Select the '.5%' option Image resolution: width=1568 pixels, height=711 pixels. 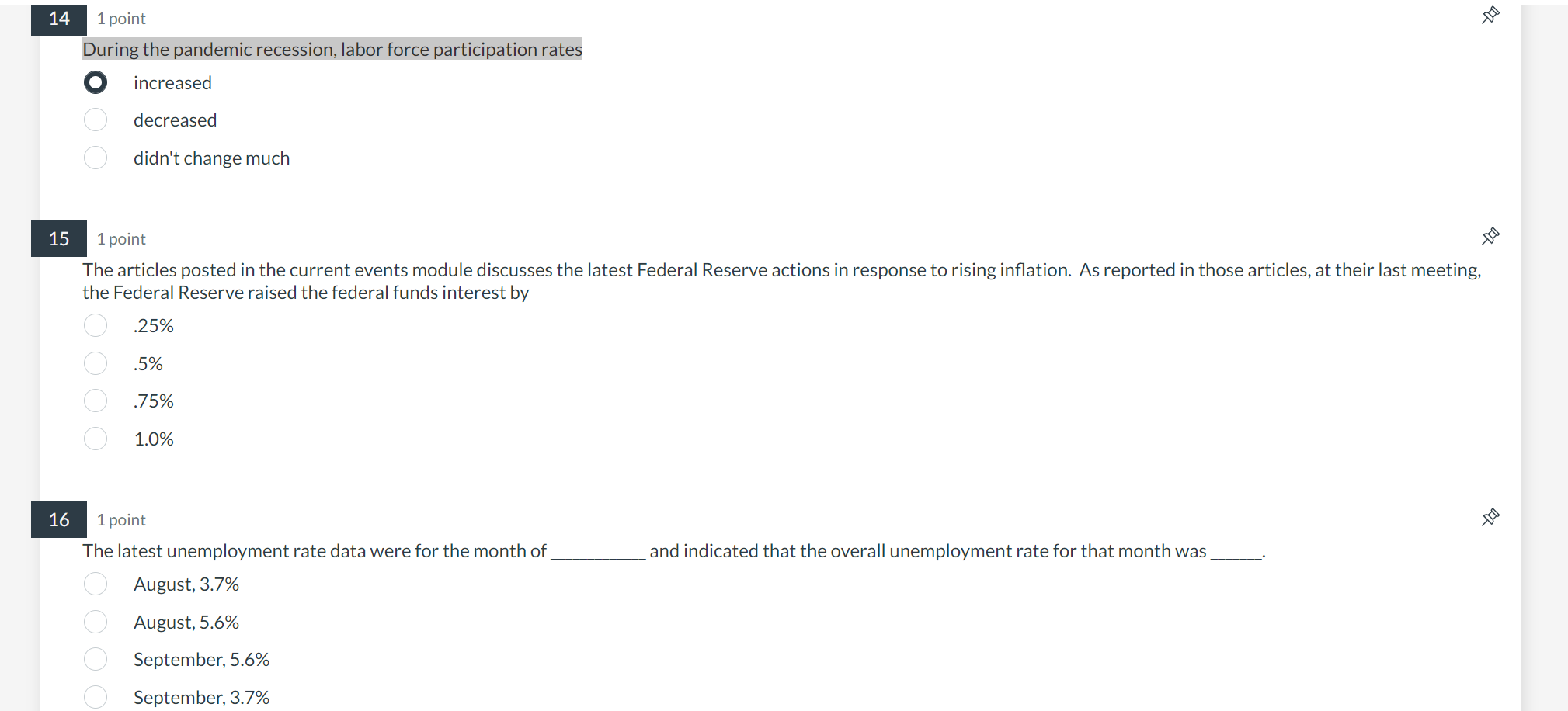[x=95, y=362]
